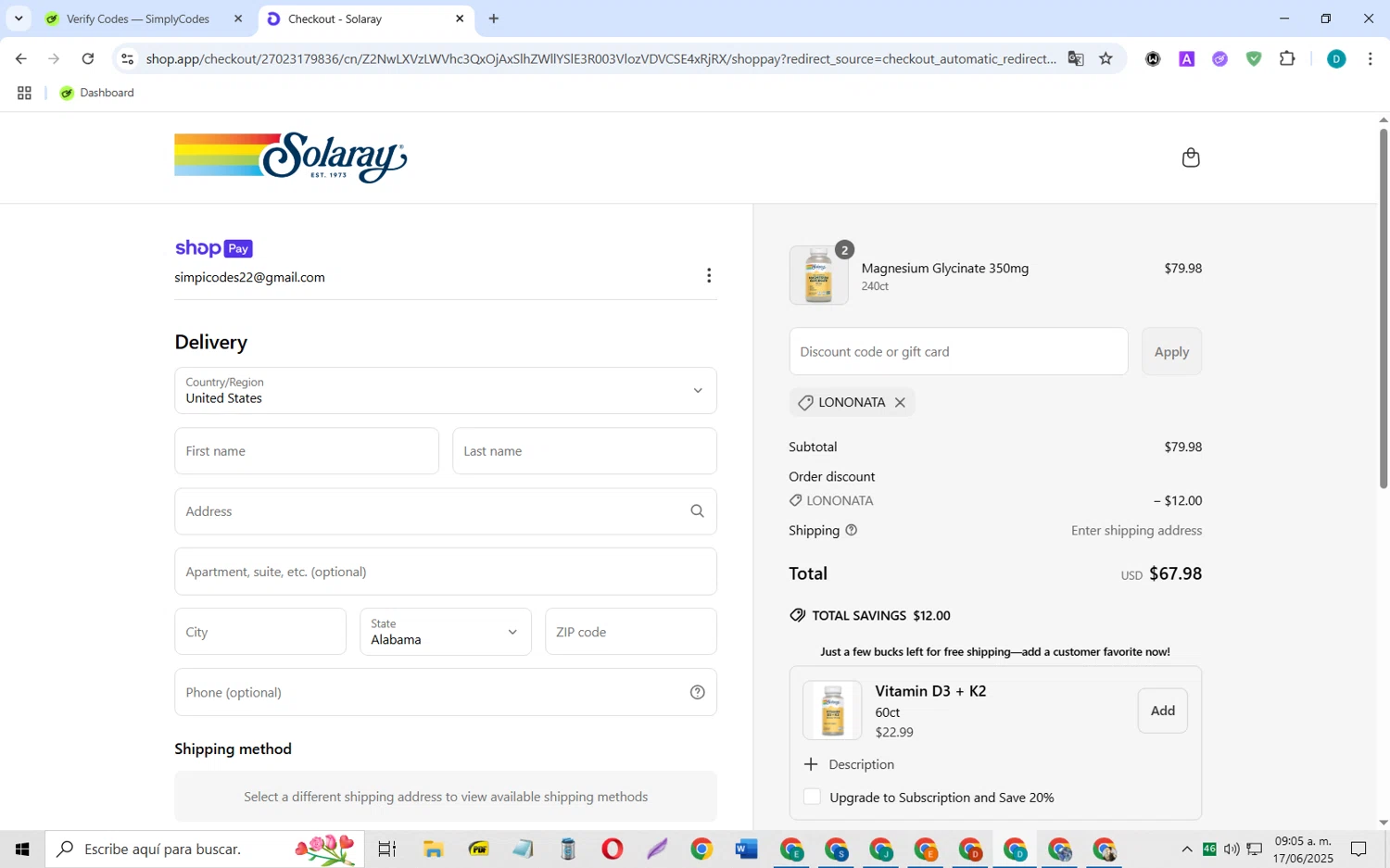Screen dimensions: 1390x868
Task: Click the Last name field
Action: point(585,451)
